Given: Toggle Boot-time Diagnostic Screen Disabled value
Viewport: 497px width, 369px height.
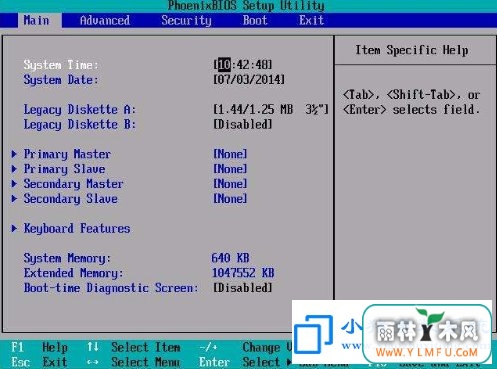Looking at the screenshot, I should click(x=243, y=288).
